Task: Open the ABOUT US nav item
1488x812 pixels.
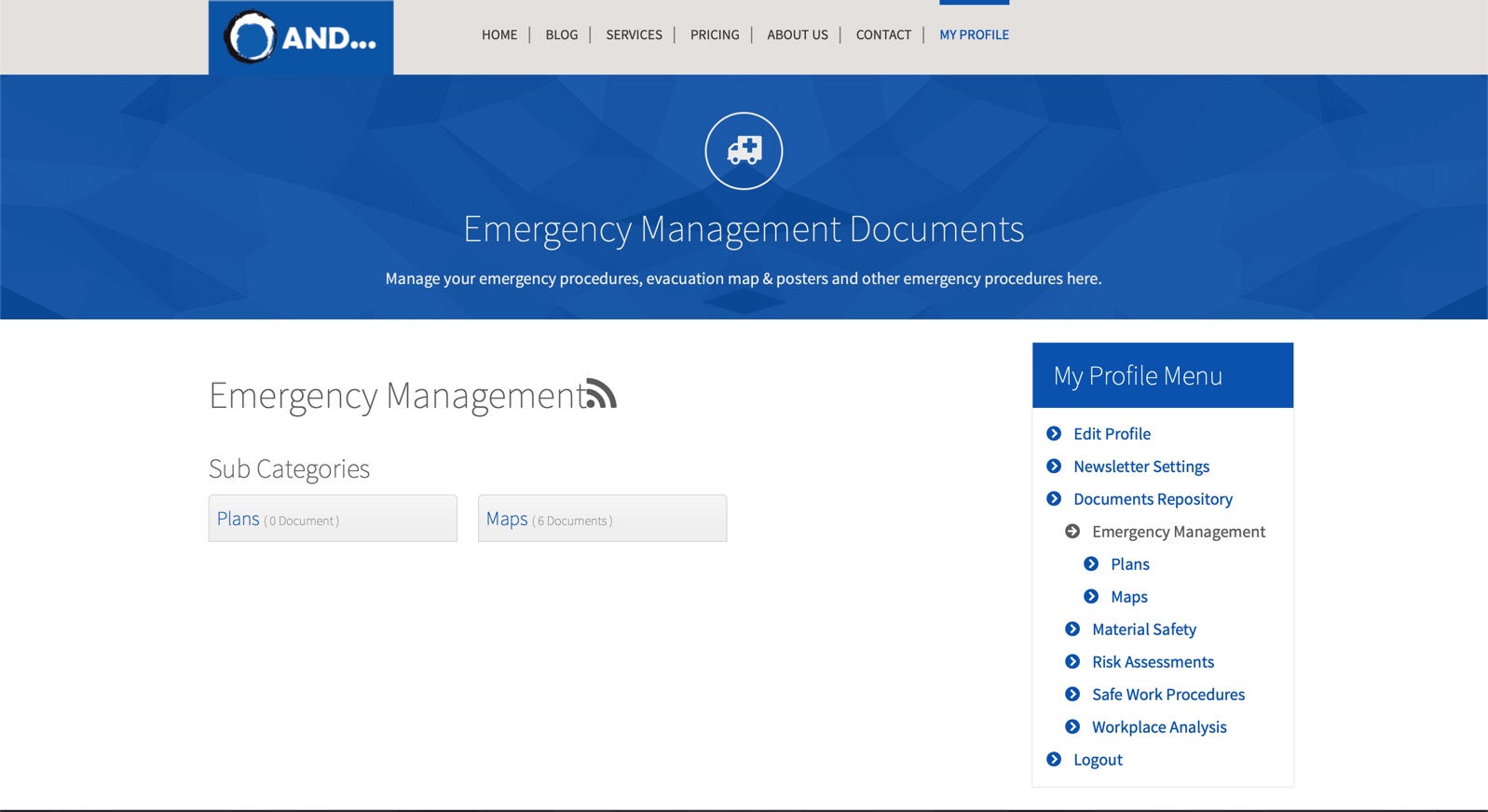Action: click(x=798, y=34)
